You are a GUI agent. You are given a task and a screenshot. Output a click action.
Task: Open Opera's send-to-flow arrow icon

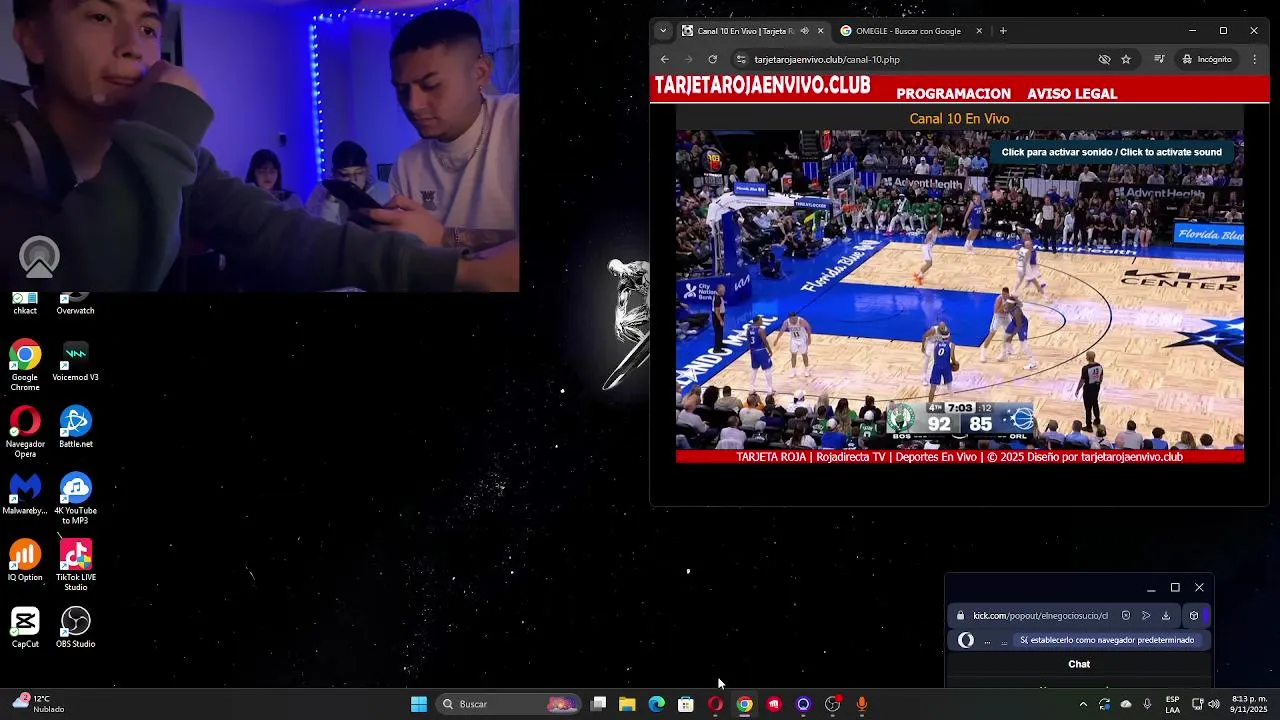(x=1146, y=616)
